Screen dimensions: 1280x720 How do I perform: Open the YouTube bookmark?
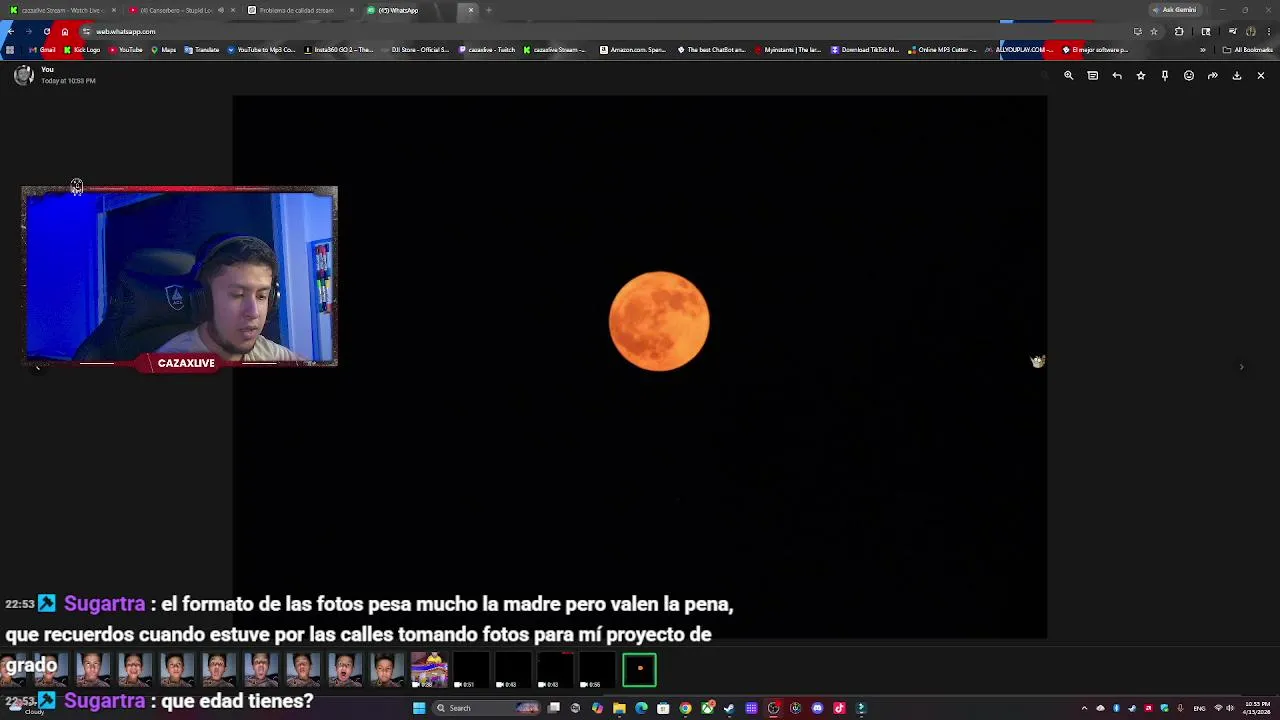tap(126, 50)
